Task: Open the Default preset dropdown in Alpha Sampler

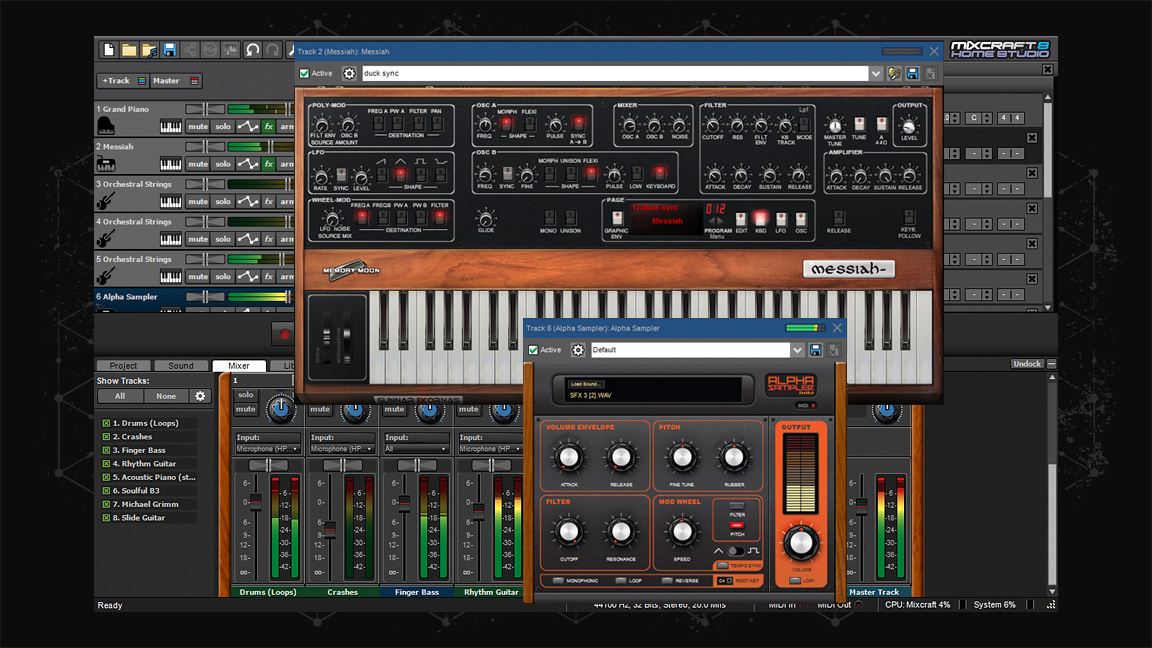Action: click(x=798, y=349)
